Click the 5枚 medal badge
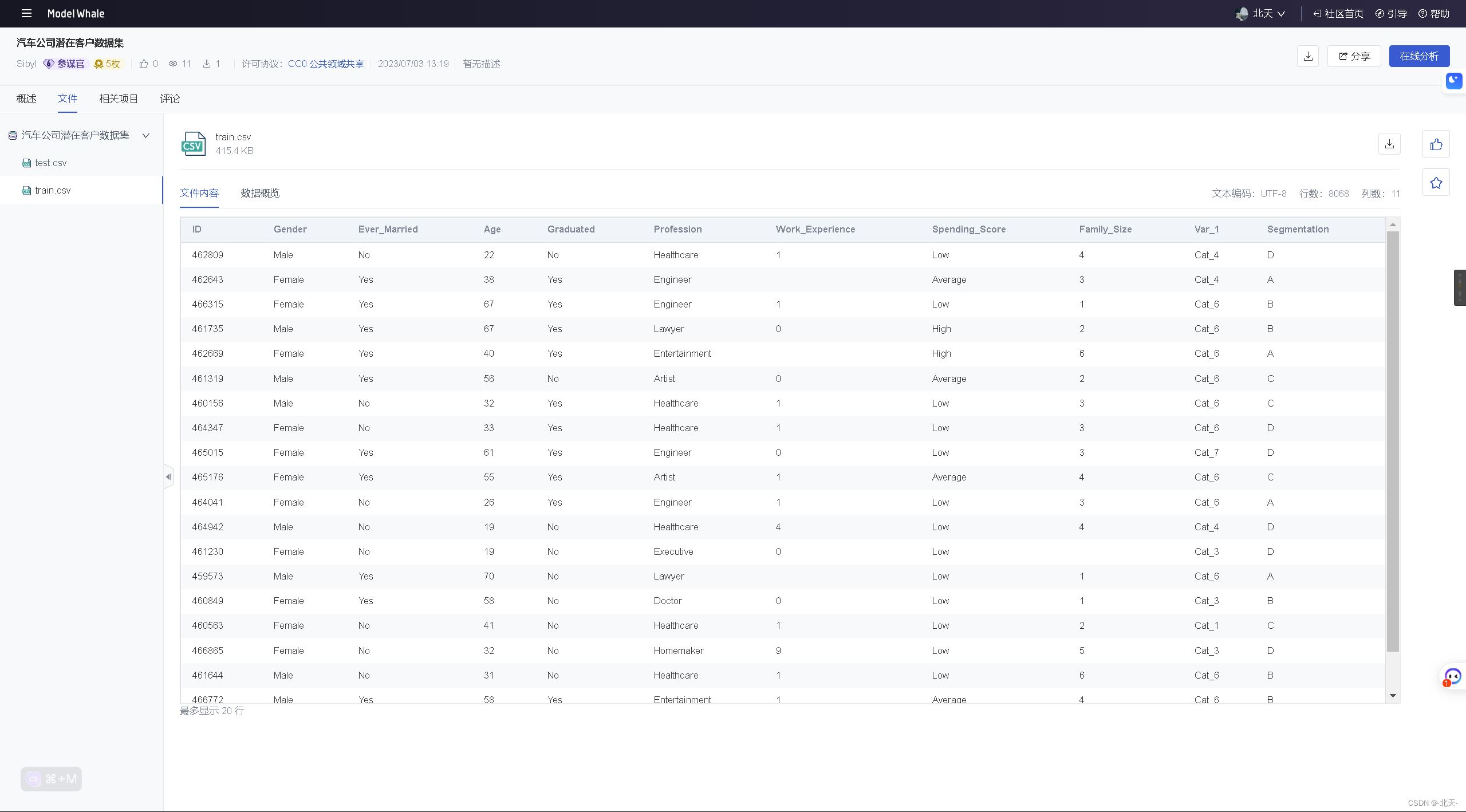1466x812 pixels. (x=107, y=64)
